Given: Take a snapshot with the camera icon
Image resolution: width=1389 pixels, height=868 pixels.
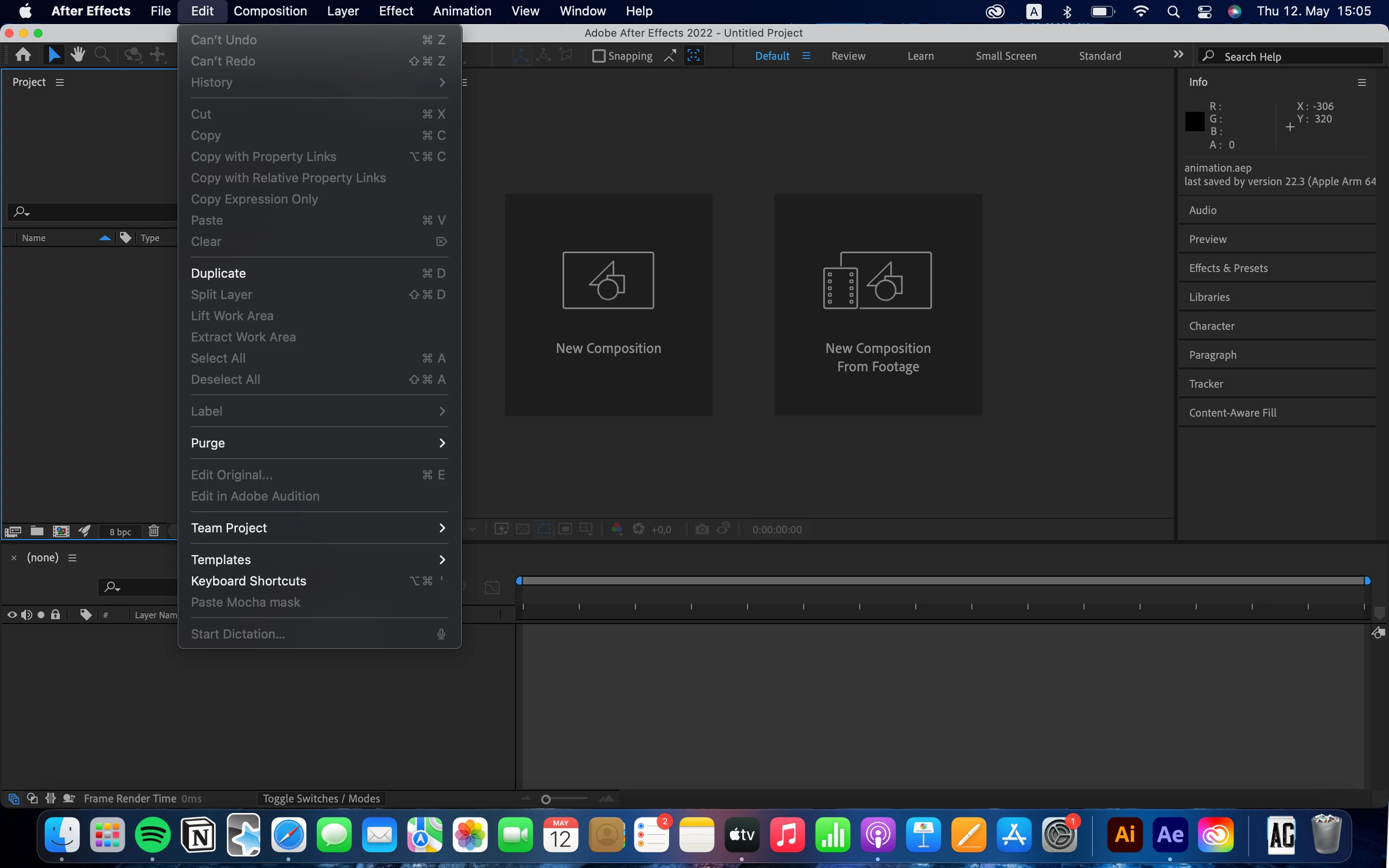Looking at the screenshot, I should (701, 529).
